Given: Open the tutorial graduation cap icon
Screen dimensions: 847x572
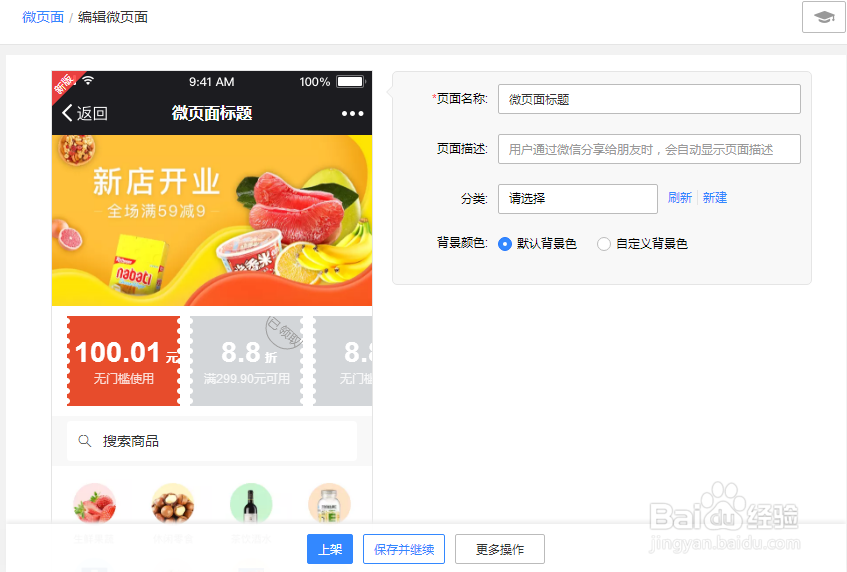Looking at the screenshot, I should (824, 17).
